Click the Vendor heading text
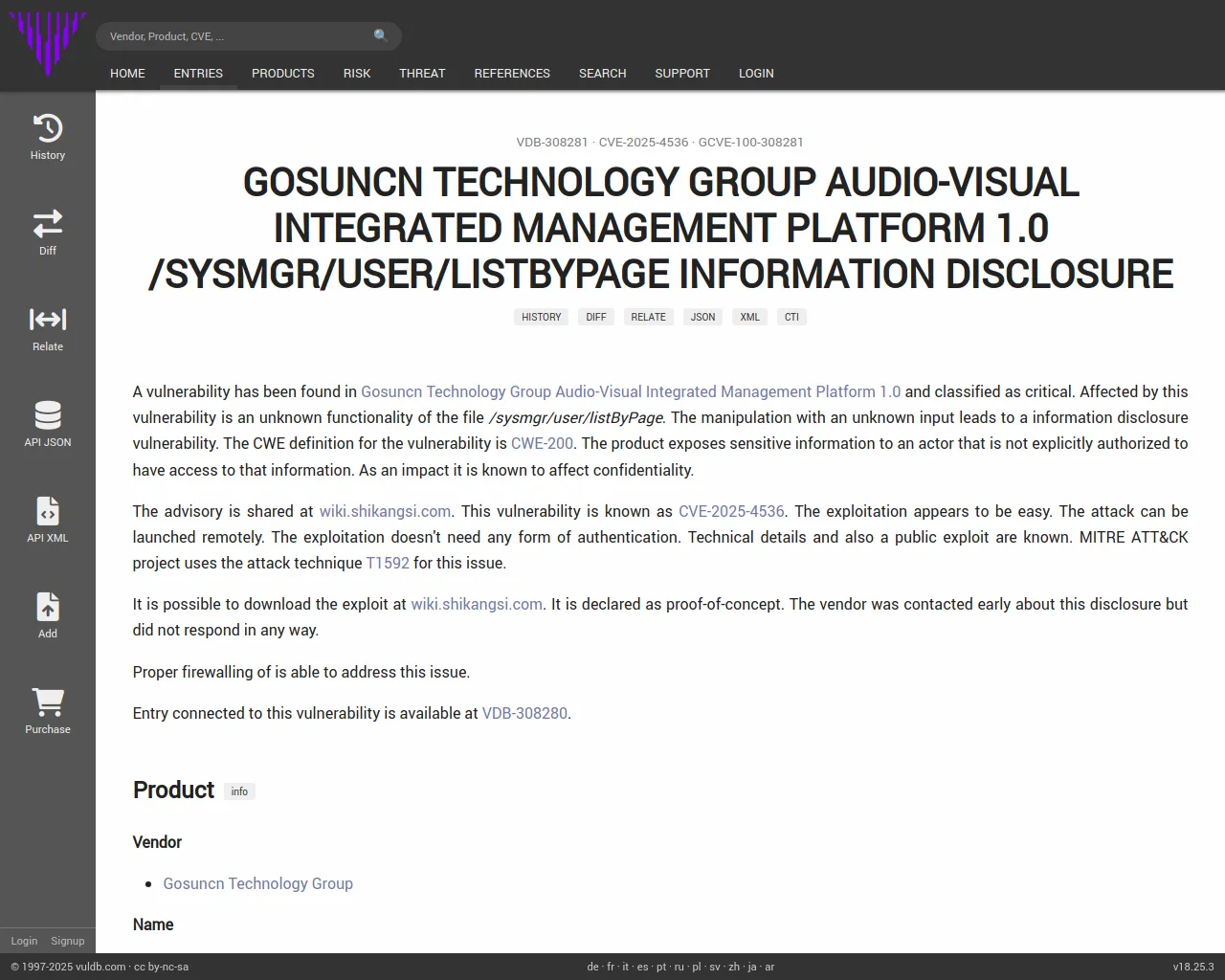The height and width of the screenshot is (980, 1225). [x=157, y=842]
